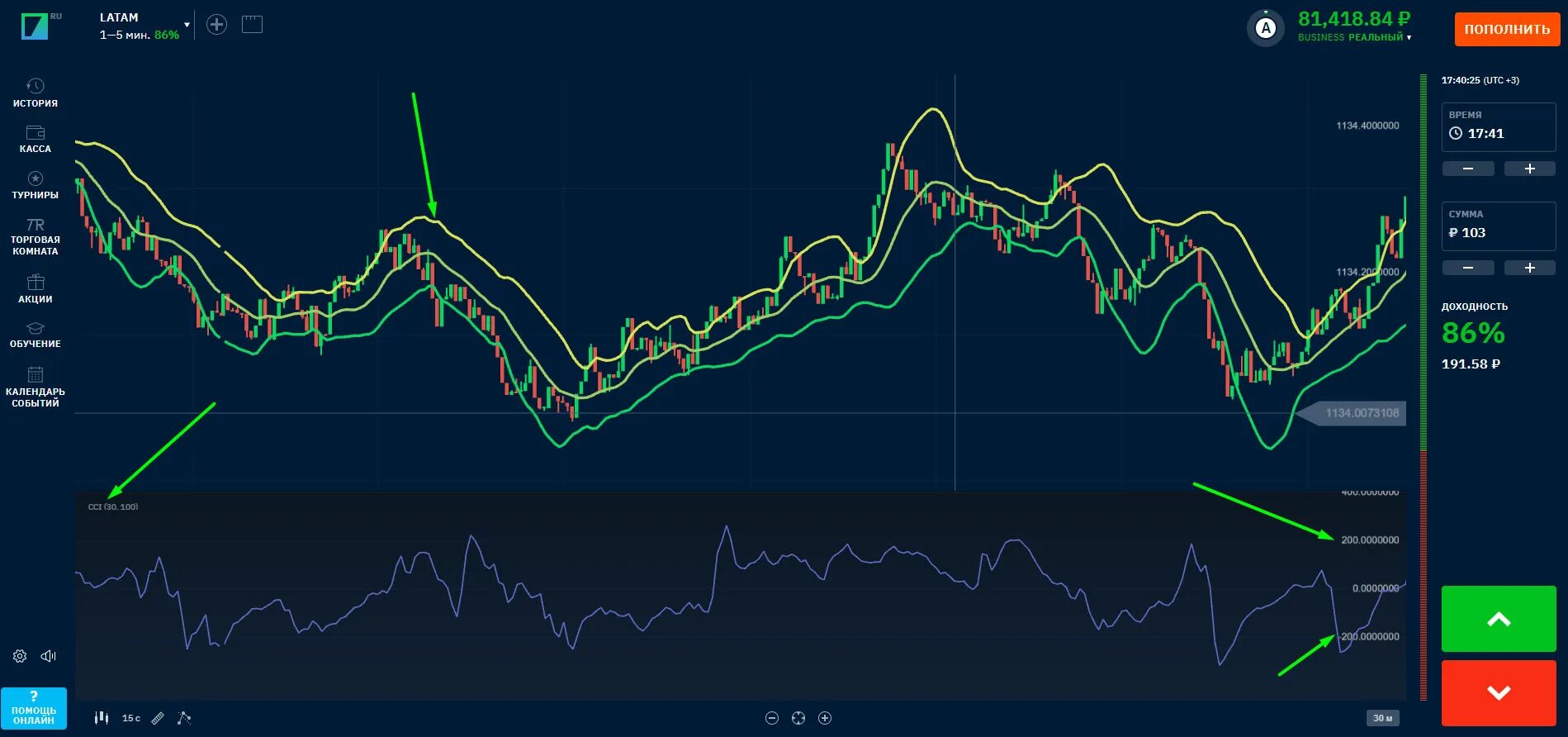Click the traders sentiment vertical bar
Screen dimensions: 1568x737
point(1424,387)
